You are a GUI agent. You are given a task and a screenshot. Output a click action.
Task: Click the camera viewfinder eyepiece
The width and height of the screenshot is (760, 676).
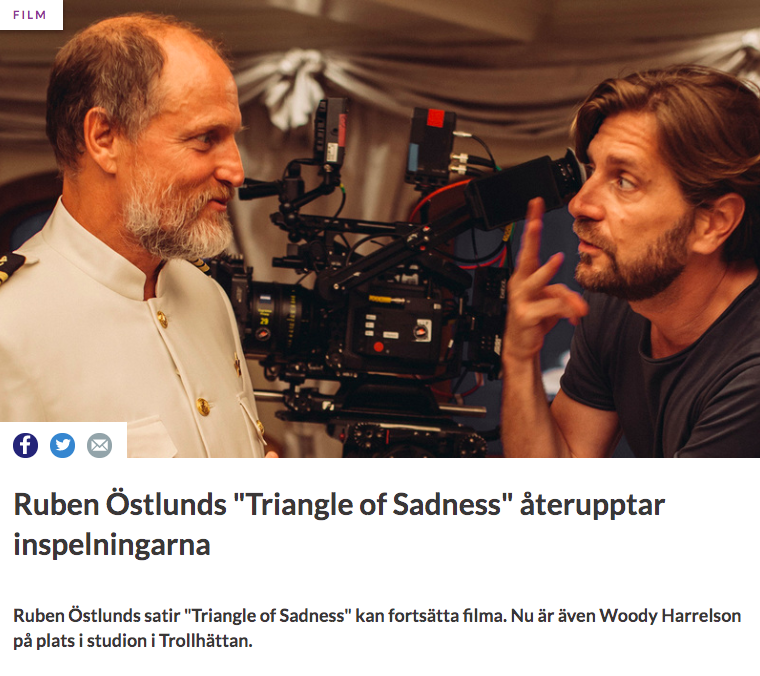(570, 174)
